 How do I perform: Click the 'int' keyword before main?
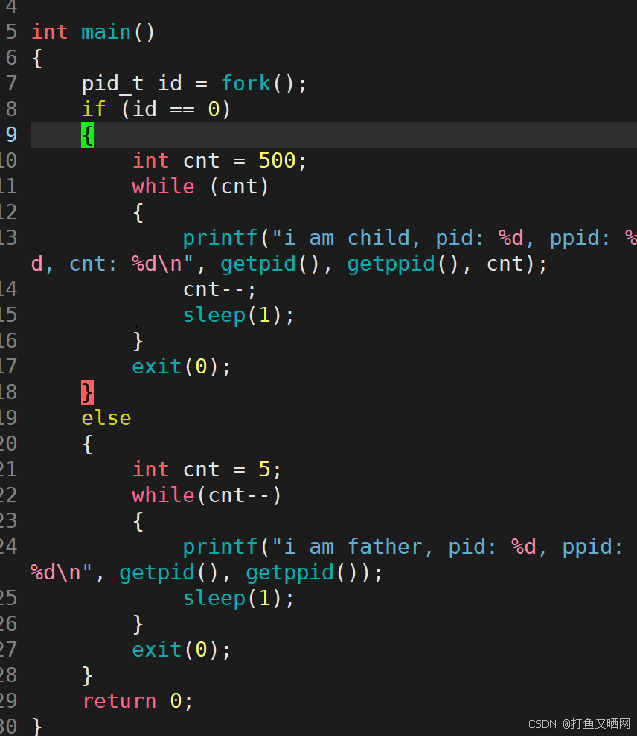(x=50, y=32)
